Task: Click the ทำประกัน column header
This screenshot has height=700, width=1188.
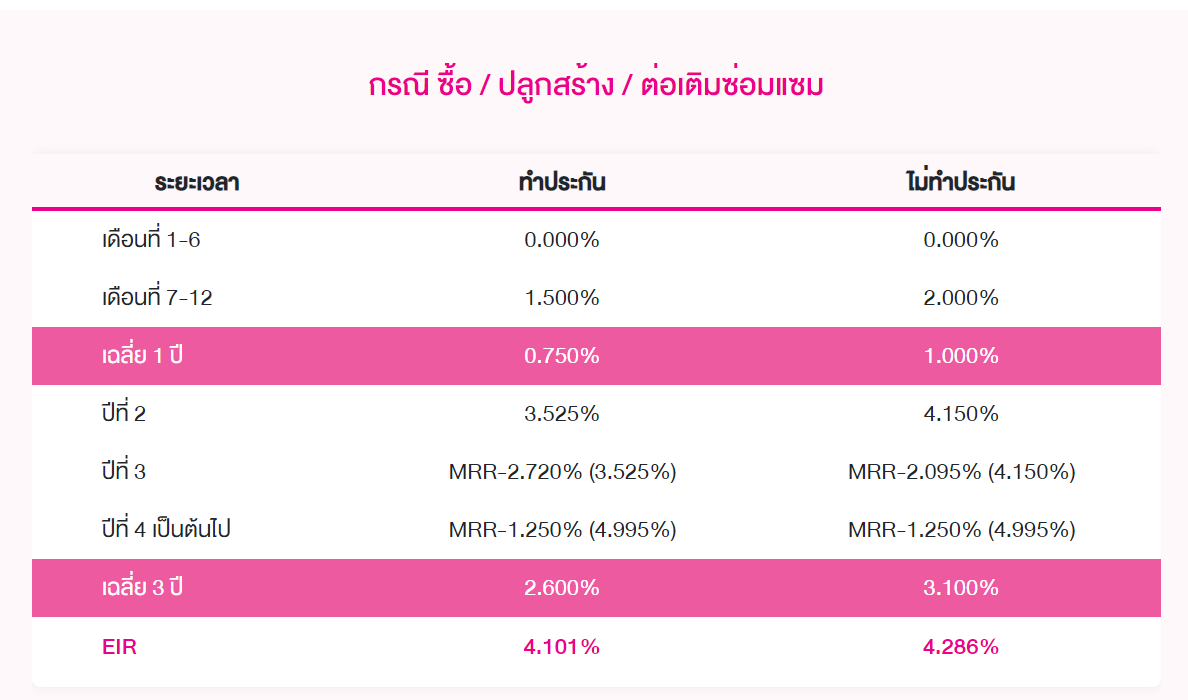Action: [562, 183]
